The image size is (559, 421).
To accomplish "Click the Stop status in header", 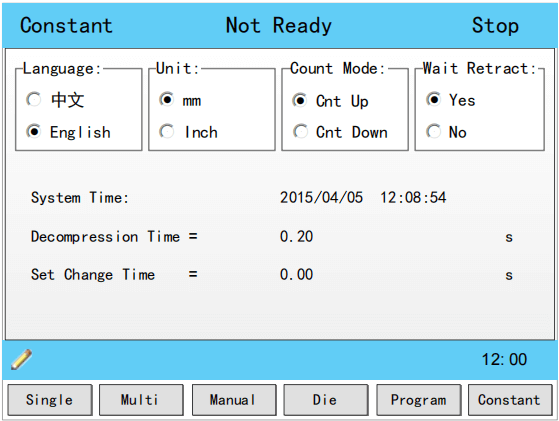I will (495, 26).
